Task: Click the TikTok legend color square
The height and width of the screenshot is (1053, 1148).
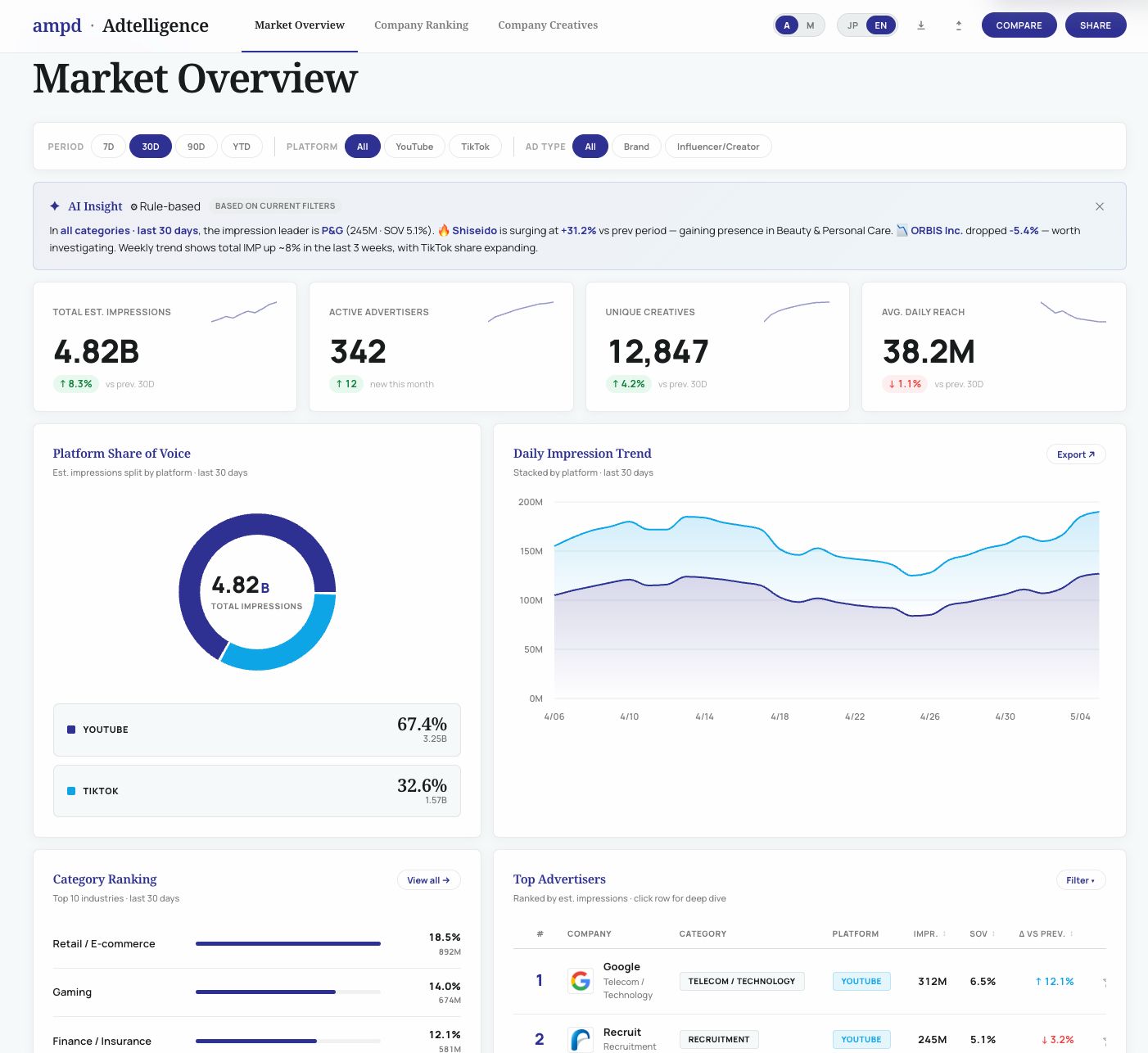Action: [71, 791]
